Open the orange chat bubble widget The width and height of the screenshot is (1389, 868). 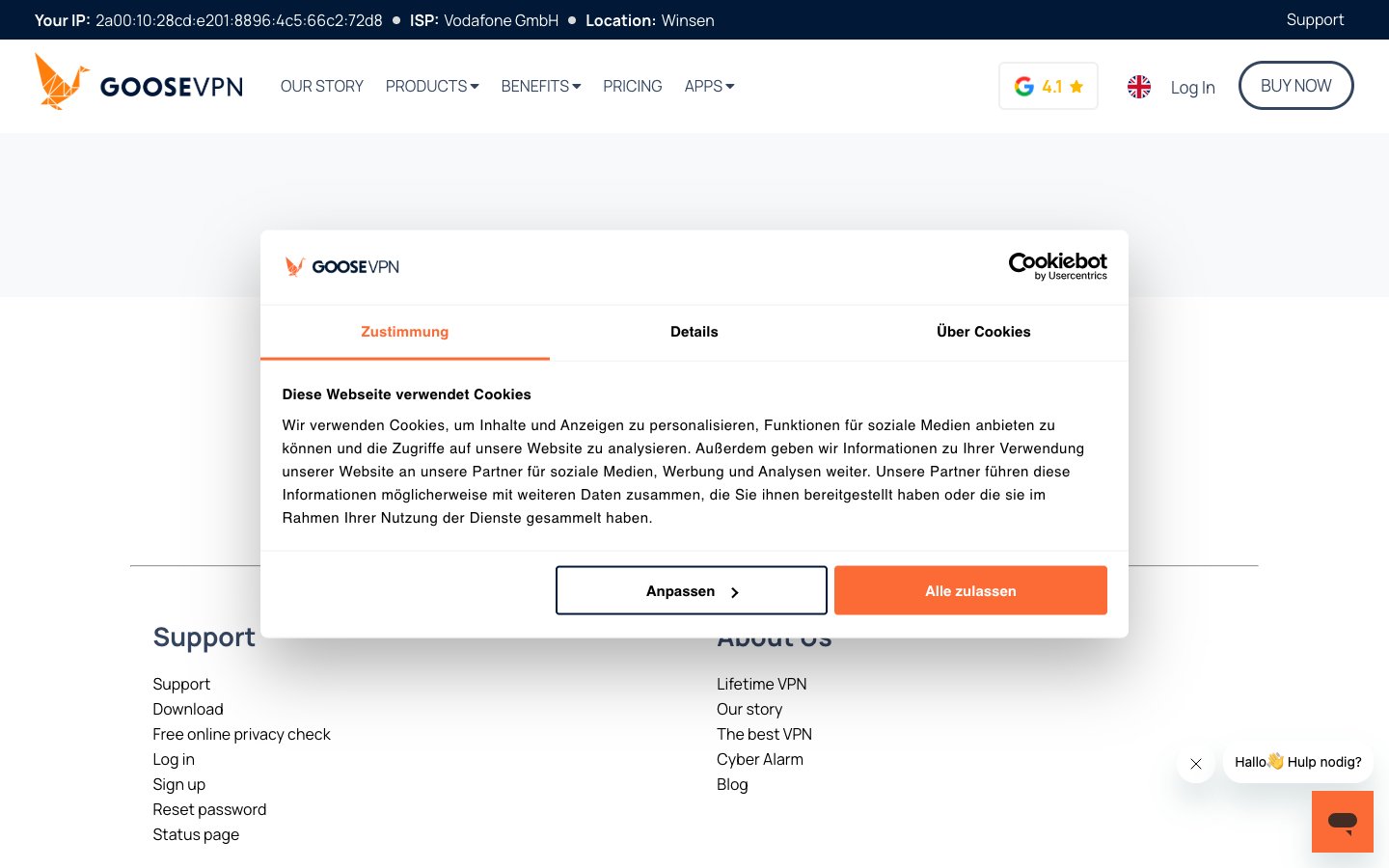[1343, 822]
